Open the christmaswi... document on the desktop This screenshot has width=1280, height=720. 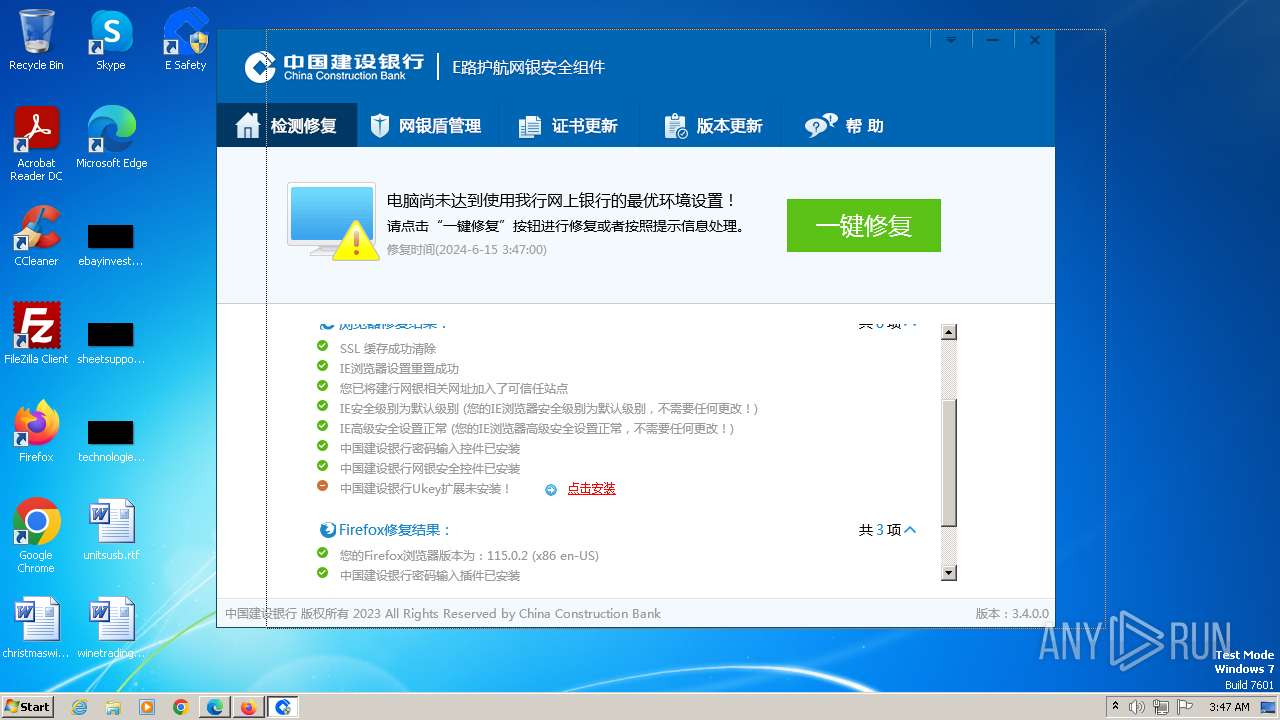[x=36, y=628]
